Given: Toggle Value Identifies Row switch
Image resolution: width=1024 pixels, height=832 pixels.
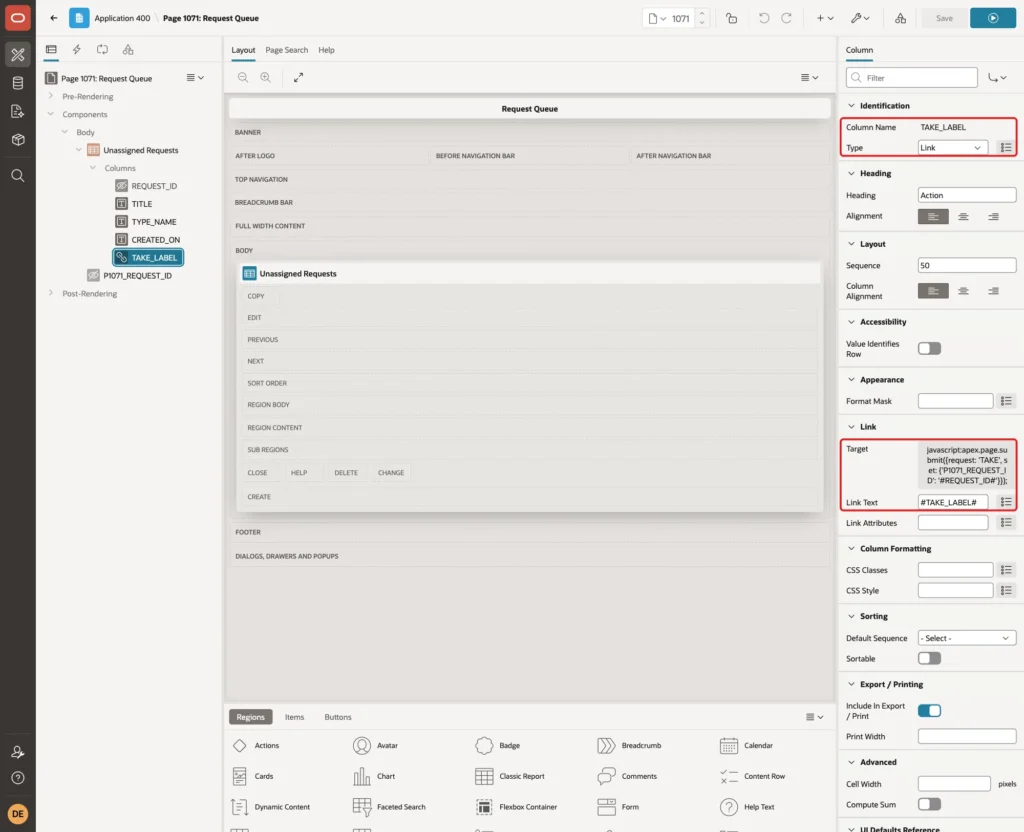Looking at the screenshot, I should point(929,349).
